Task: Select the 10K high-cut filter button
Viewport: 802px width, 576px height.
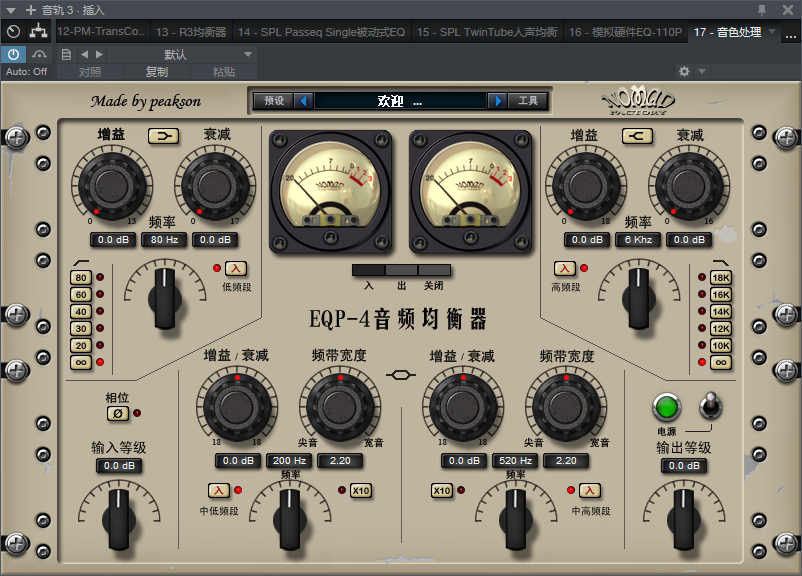Action: tap(721, 345)
